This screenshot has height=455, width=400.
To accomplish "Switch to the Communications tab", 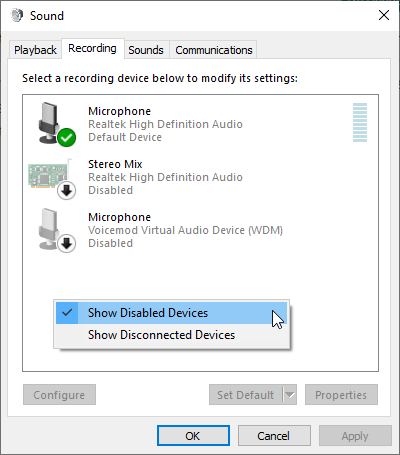I will tap(214, 50).
